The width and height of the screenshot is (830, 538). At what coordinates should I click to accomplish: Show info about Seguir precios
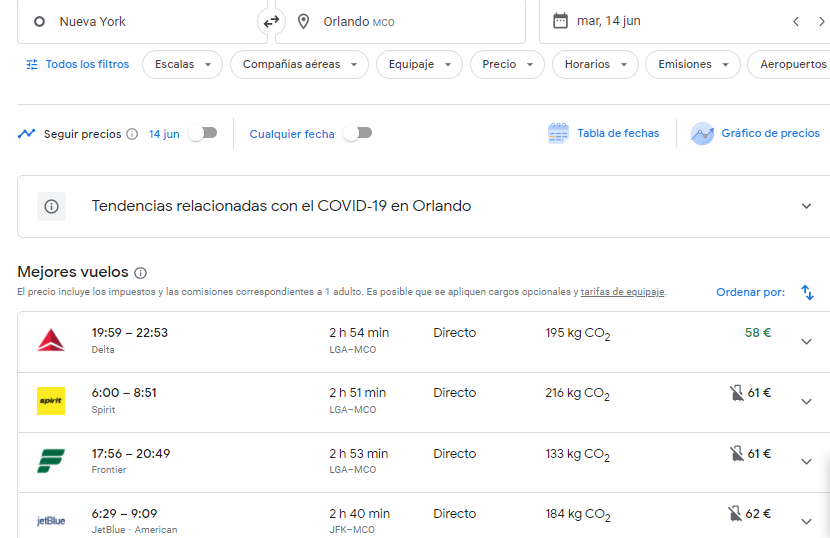point(132,134)
